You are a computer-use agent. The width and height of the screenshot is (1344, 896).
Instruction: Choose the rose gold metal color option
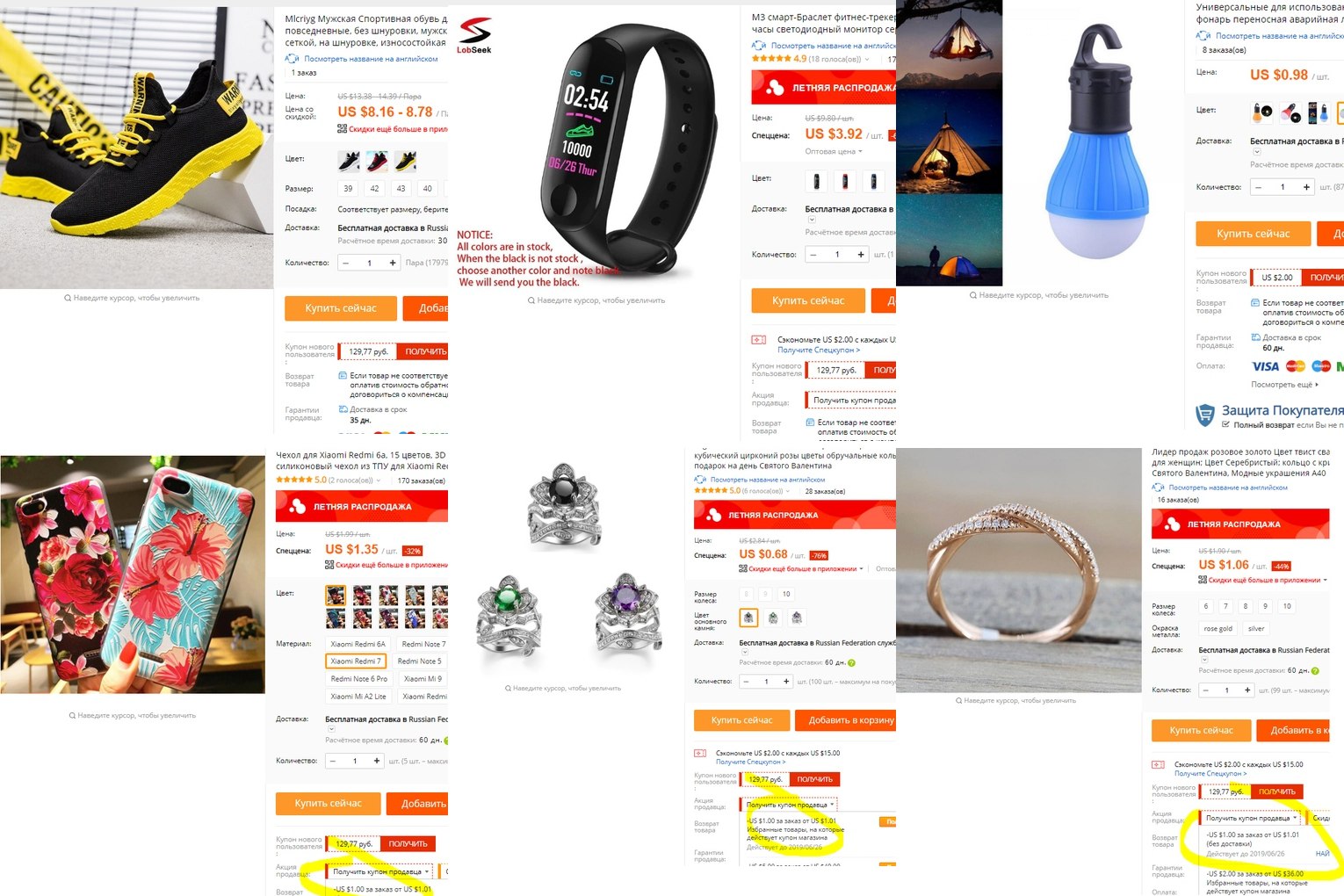pos(1218,628)
